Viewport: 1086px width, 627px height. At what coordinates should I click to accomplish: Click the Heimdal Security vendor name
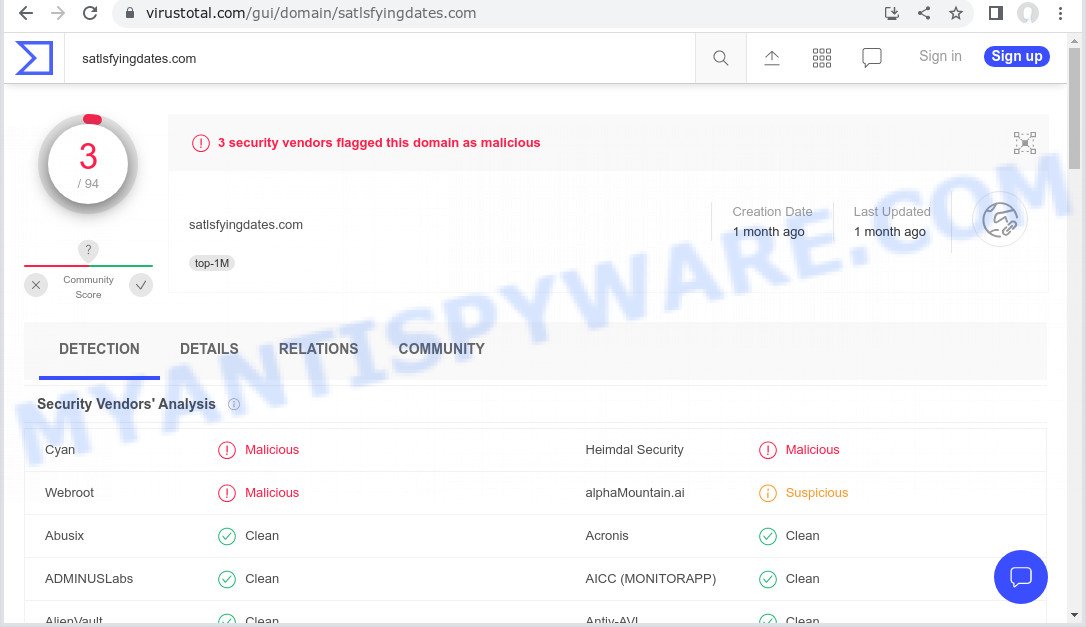coord(634,450)
